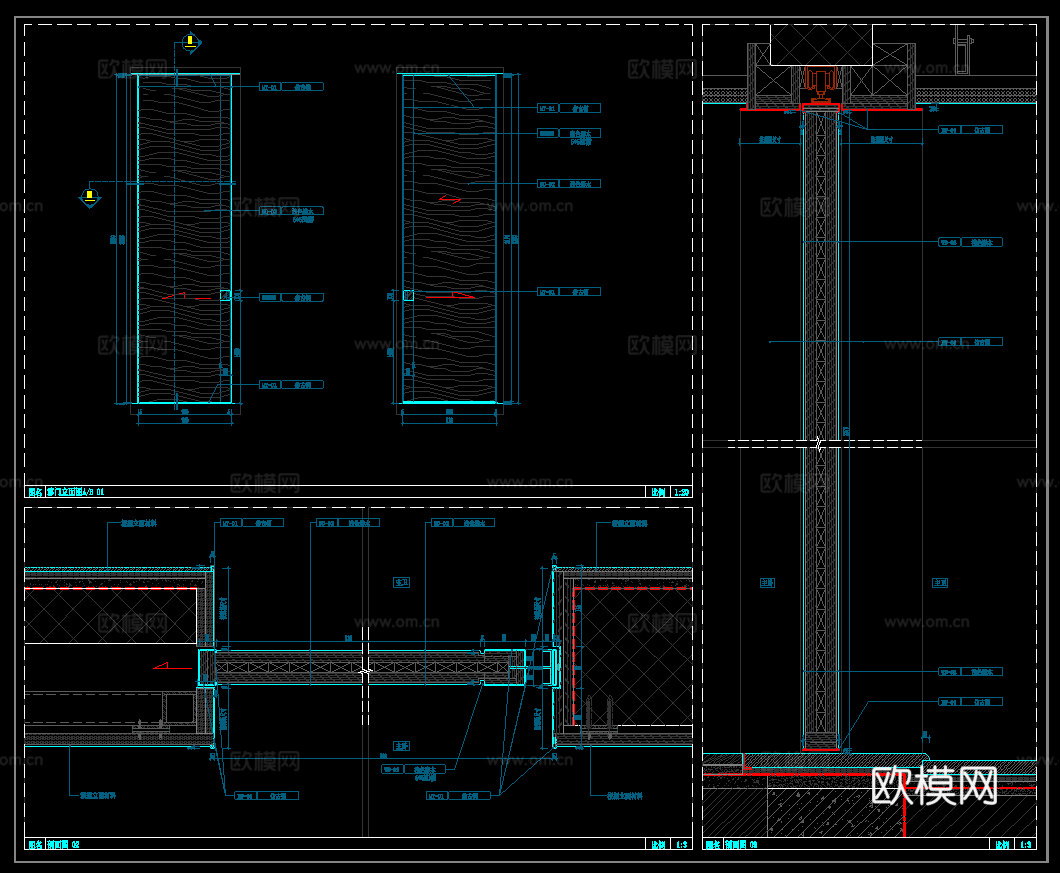Pick red sliding arrow on left door elevation
Image resolution: width=1060 pixels, height=873 pixels.
coord(187,296)
